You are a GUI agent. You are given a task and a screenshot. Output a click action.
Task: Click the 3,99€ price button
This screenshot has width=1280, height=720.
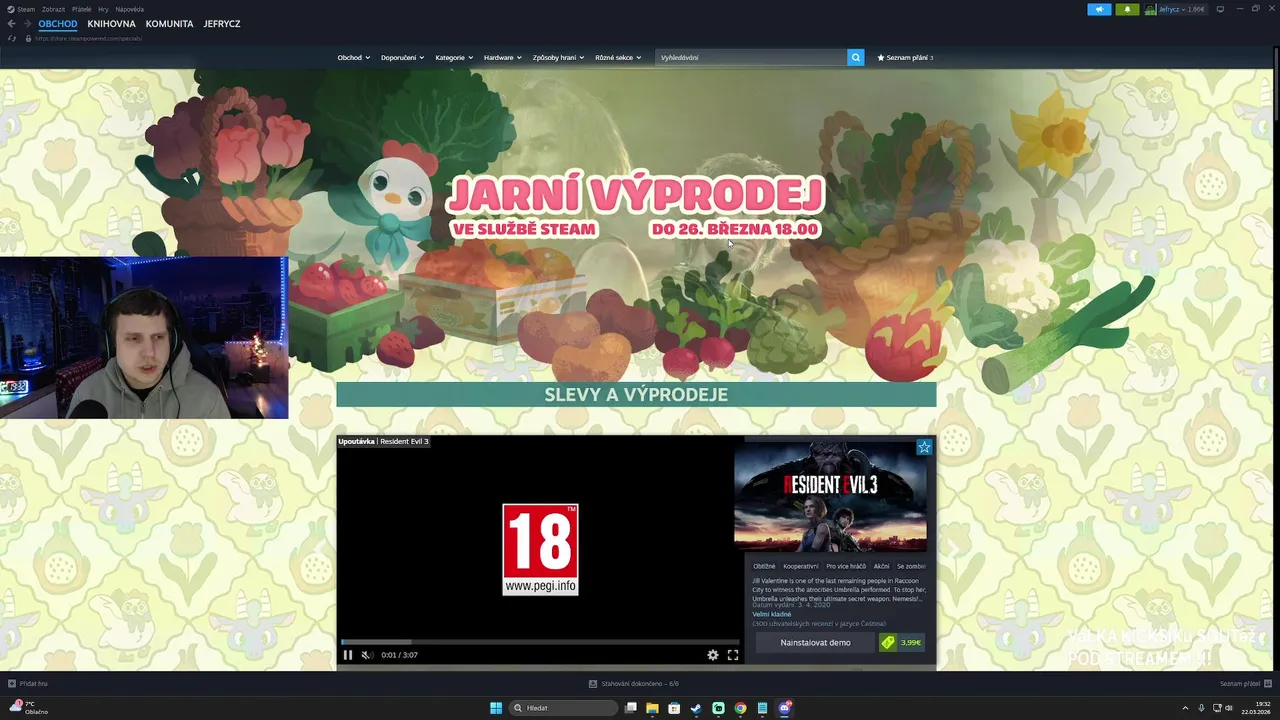pos(911,642)
